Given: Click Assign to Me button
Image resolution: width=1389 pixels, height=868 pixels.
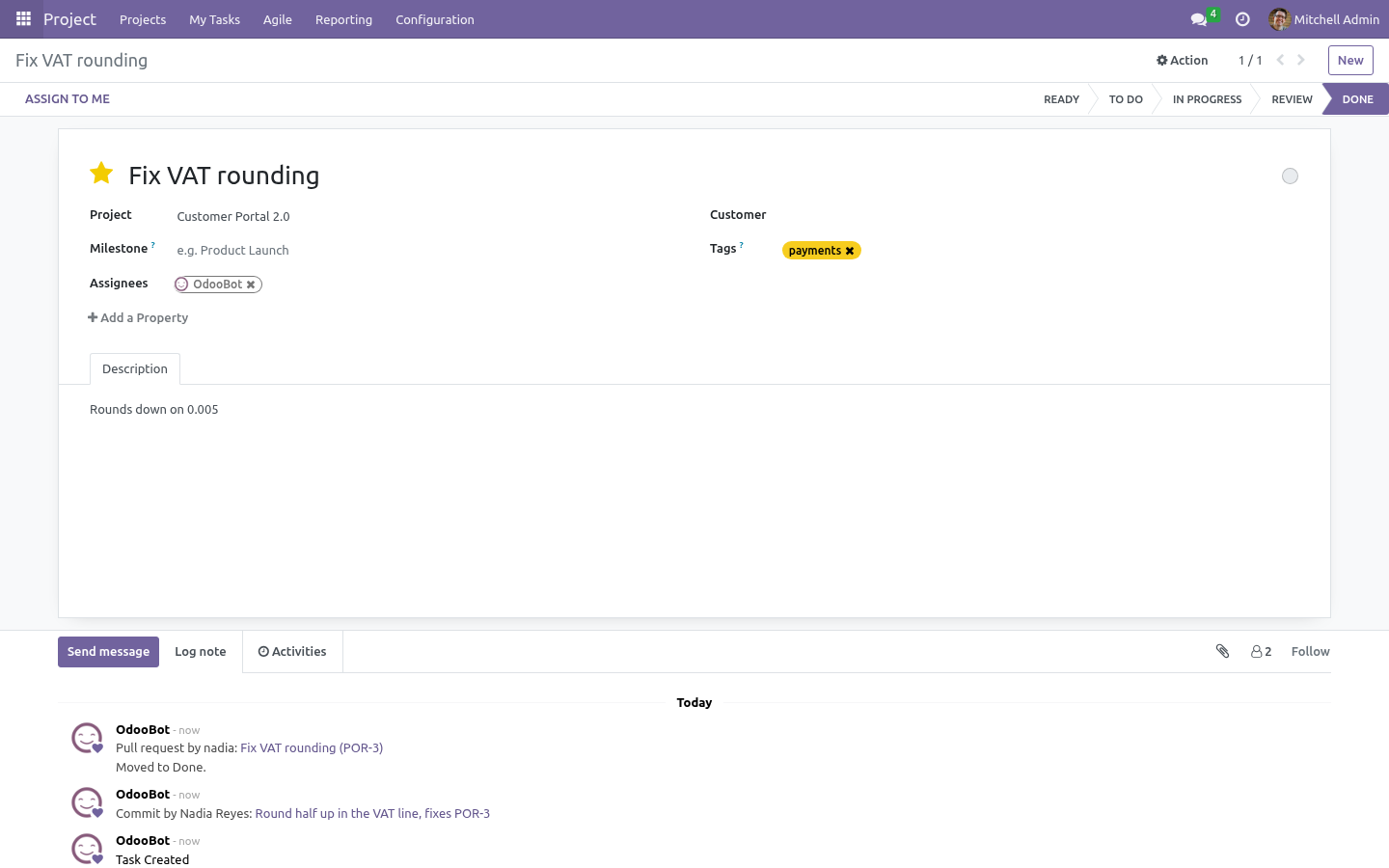Looking at the screenshot, I should (68, 99).
